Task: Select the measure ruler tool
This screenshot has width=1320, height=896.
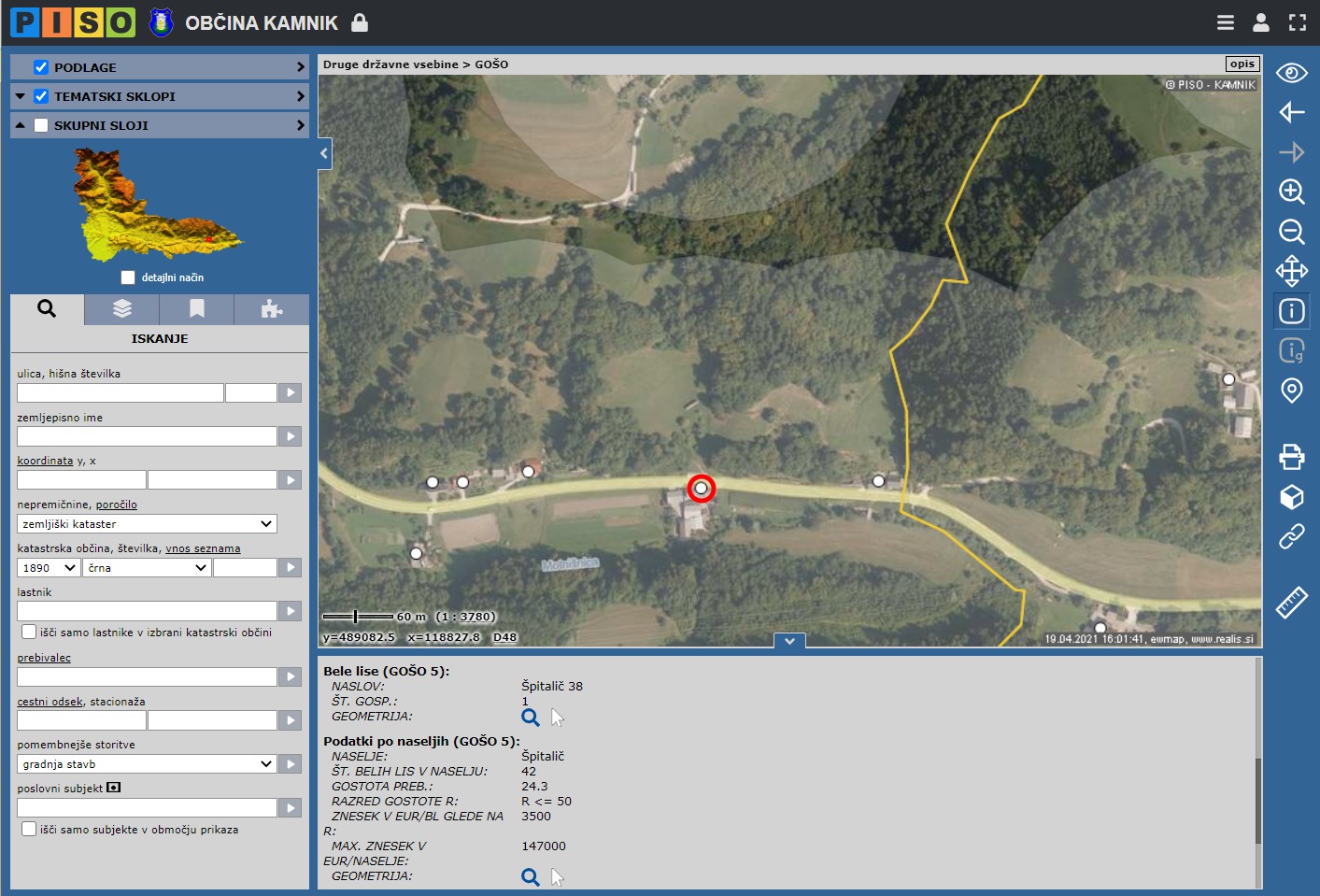Action: 1291,603
